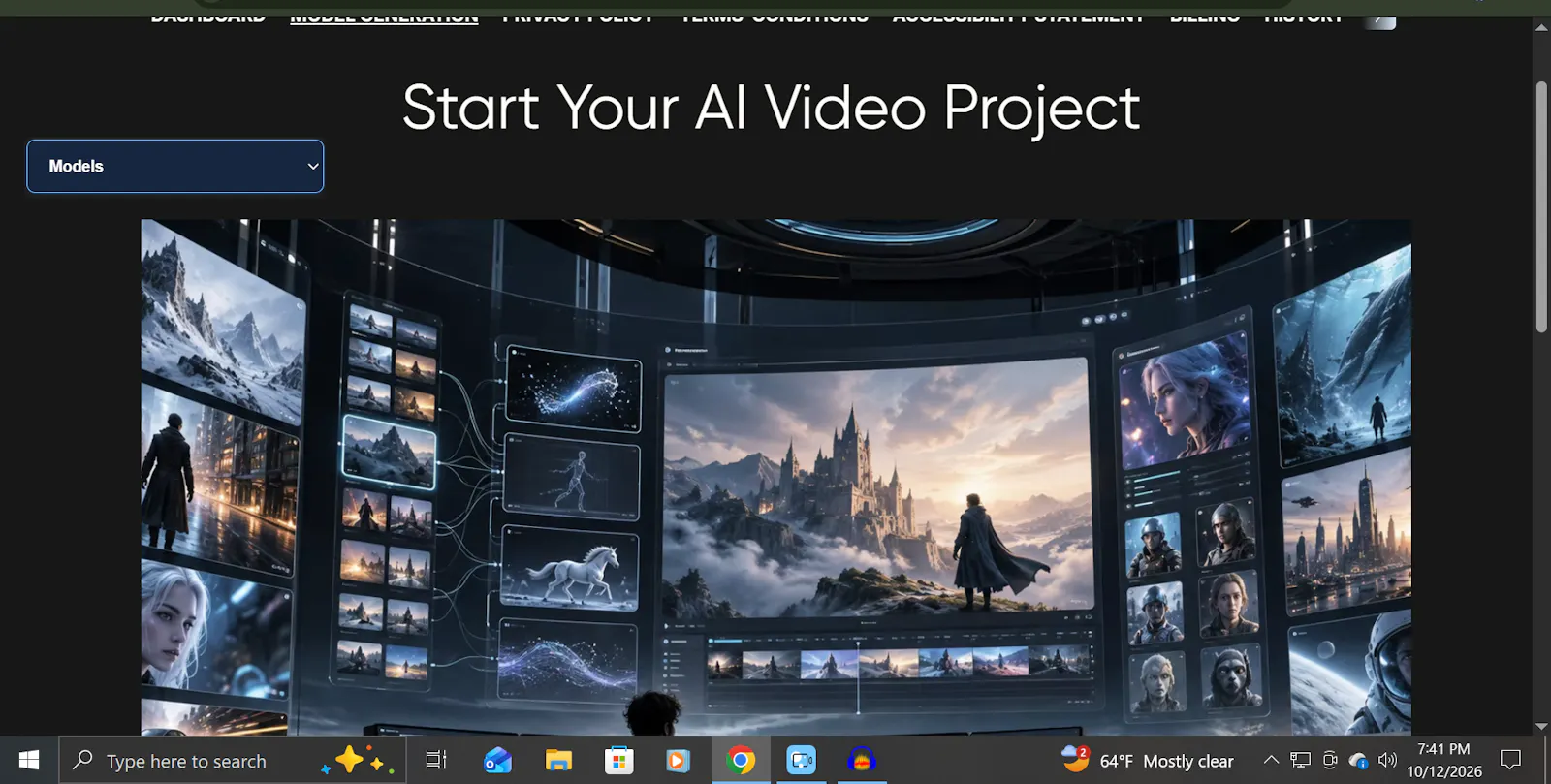
Task: Open the notification center icon
Action: click(x=1510, y=761)
